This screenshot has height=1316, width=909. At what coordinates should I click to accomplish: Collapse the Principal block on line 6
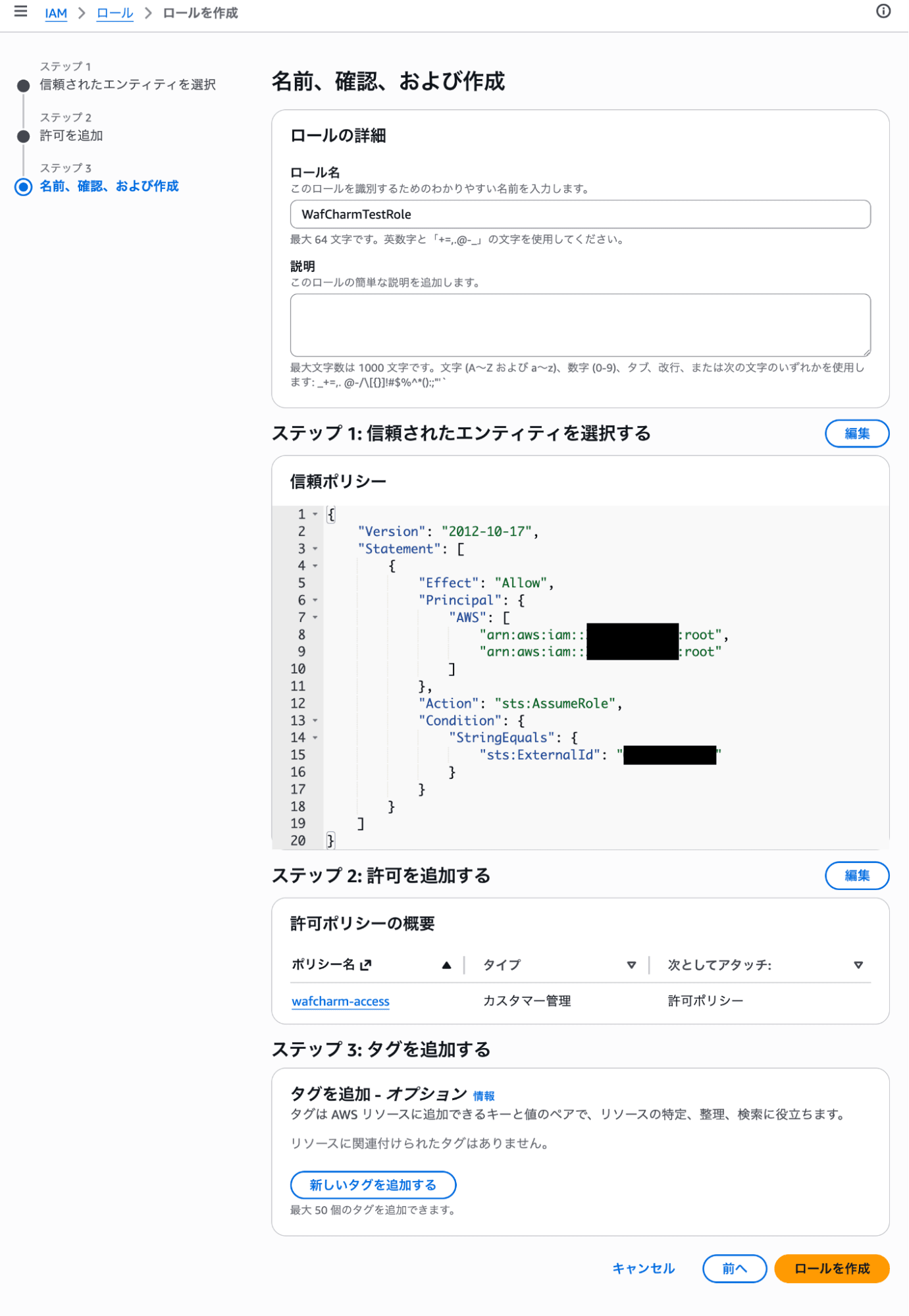pyautogui.click(x=315, y=600)
